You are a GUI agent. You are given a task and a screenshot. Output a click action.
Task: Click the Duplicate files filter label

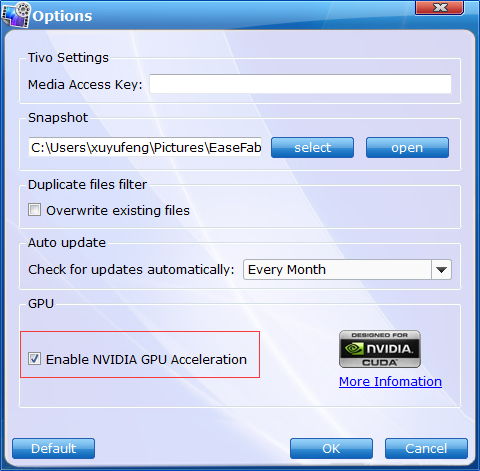click(87, 184)
